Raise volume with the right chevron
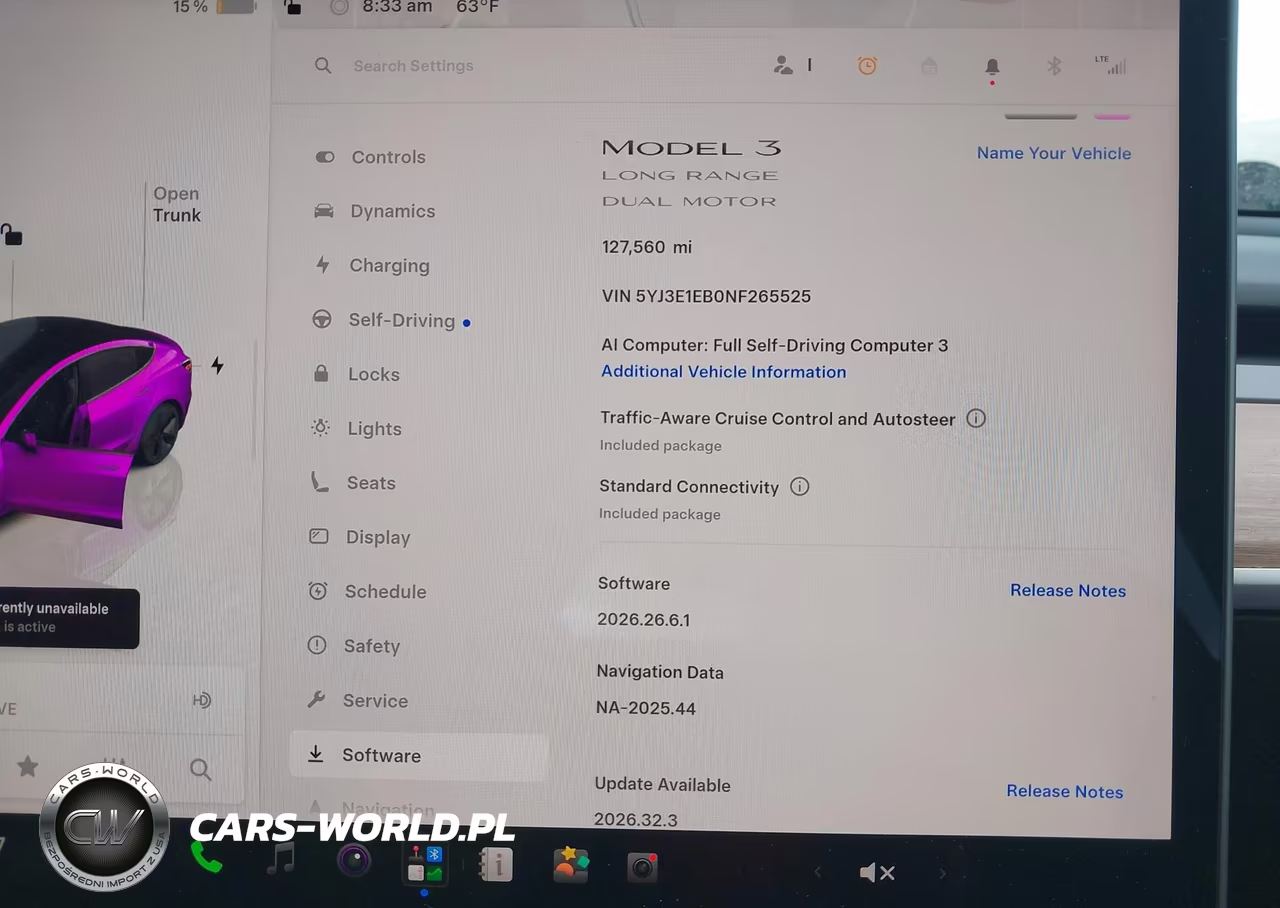 (x=941, y=873)
